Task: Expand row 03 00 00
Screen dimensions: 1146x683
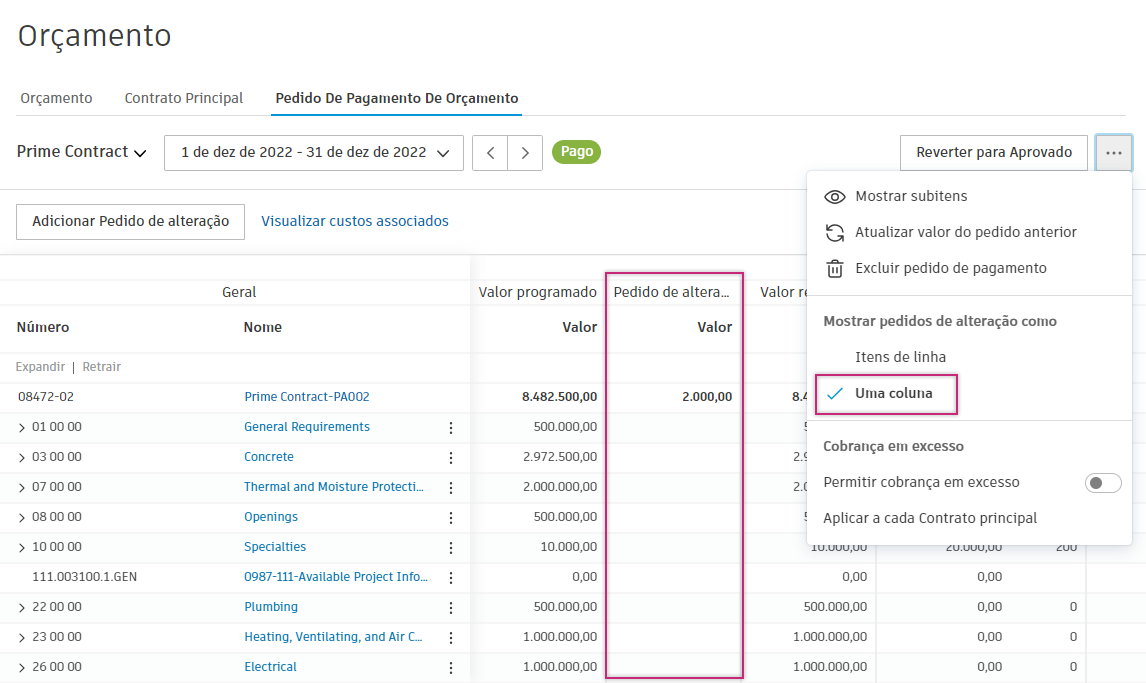Action: pyautogui.click(x=21, y=457)
